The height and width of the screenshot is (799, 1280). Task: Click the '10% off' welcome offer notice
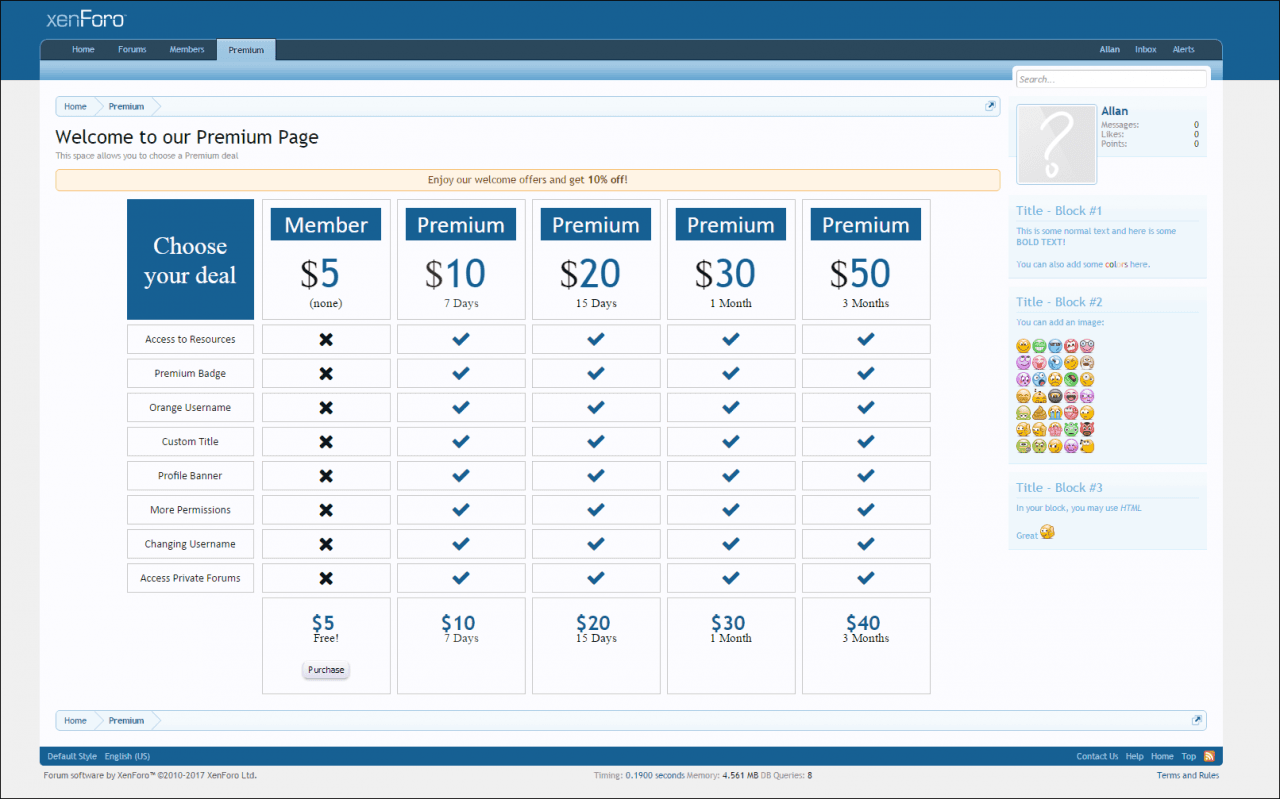528,180
